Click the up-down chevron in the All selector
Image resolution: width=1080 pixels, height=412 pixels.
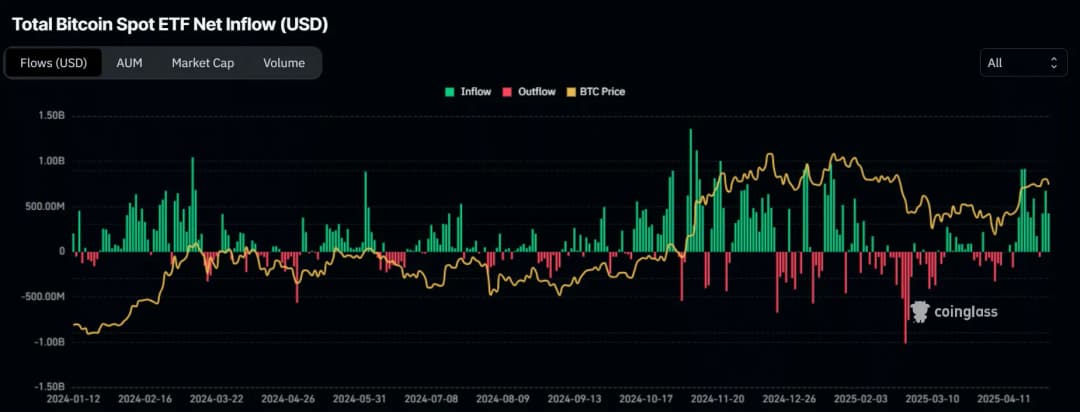pyautogui.click(x=1053, y=63)
